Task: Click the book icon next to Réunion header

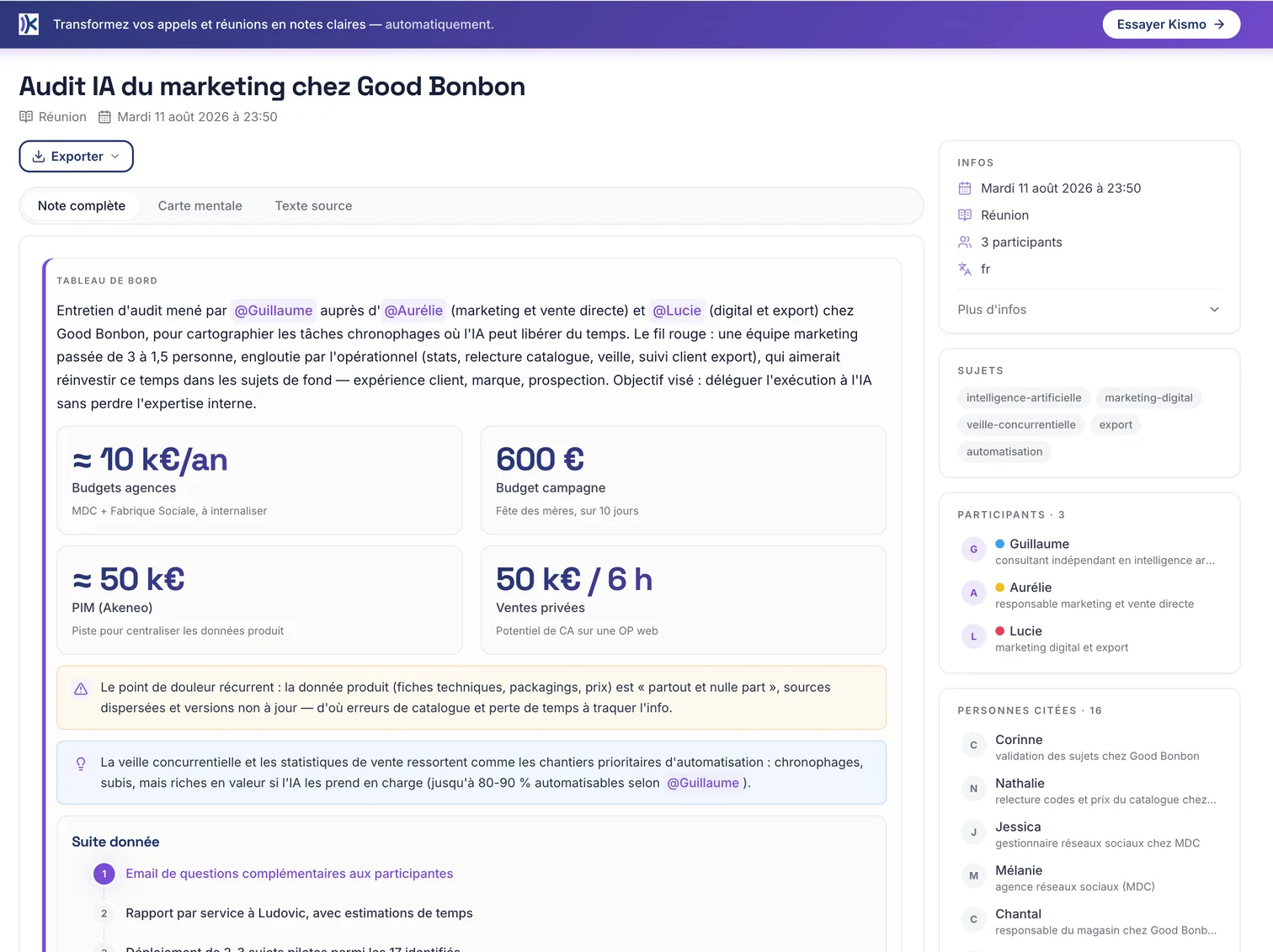Action: [x=26, y=117]
